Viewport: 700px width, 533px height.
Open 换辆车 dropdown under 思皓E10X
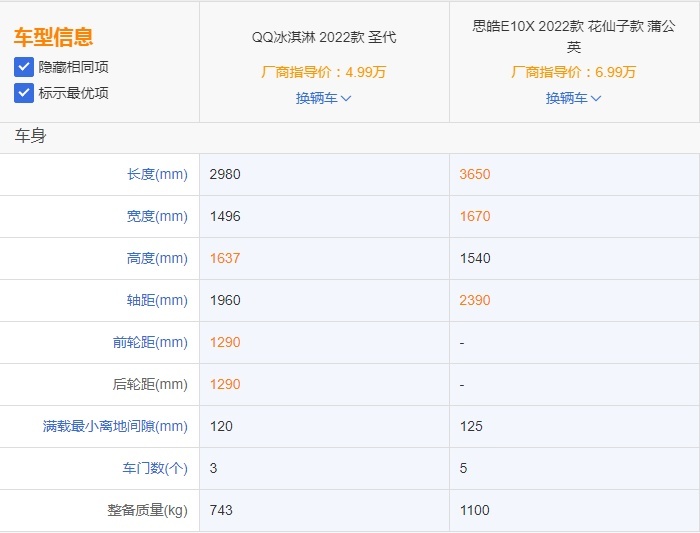coord(574,98)
